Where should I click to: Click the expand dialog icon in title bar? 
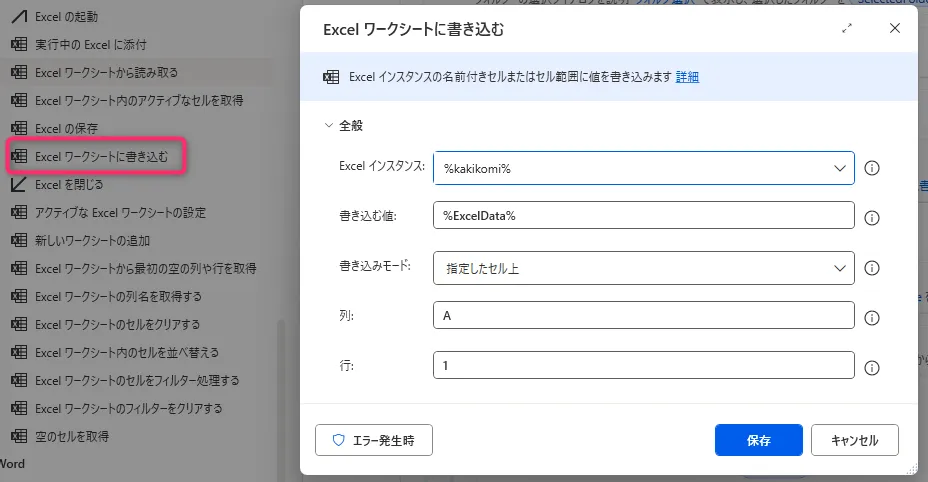(848, 29)
